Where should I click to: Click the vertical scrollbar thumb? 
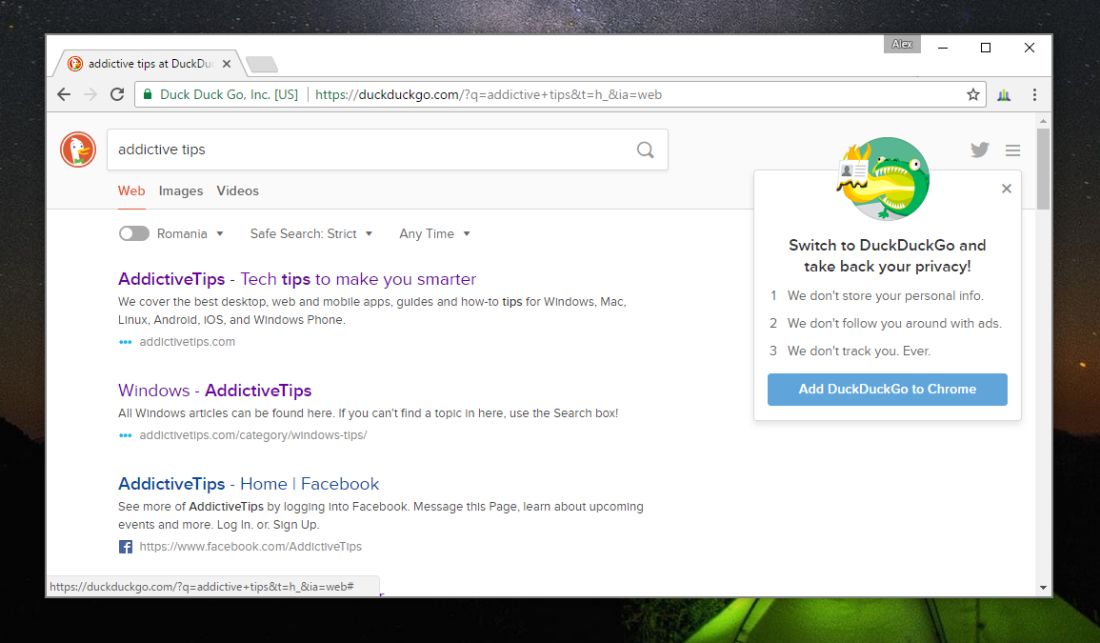[x=1043, y=168]
